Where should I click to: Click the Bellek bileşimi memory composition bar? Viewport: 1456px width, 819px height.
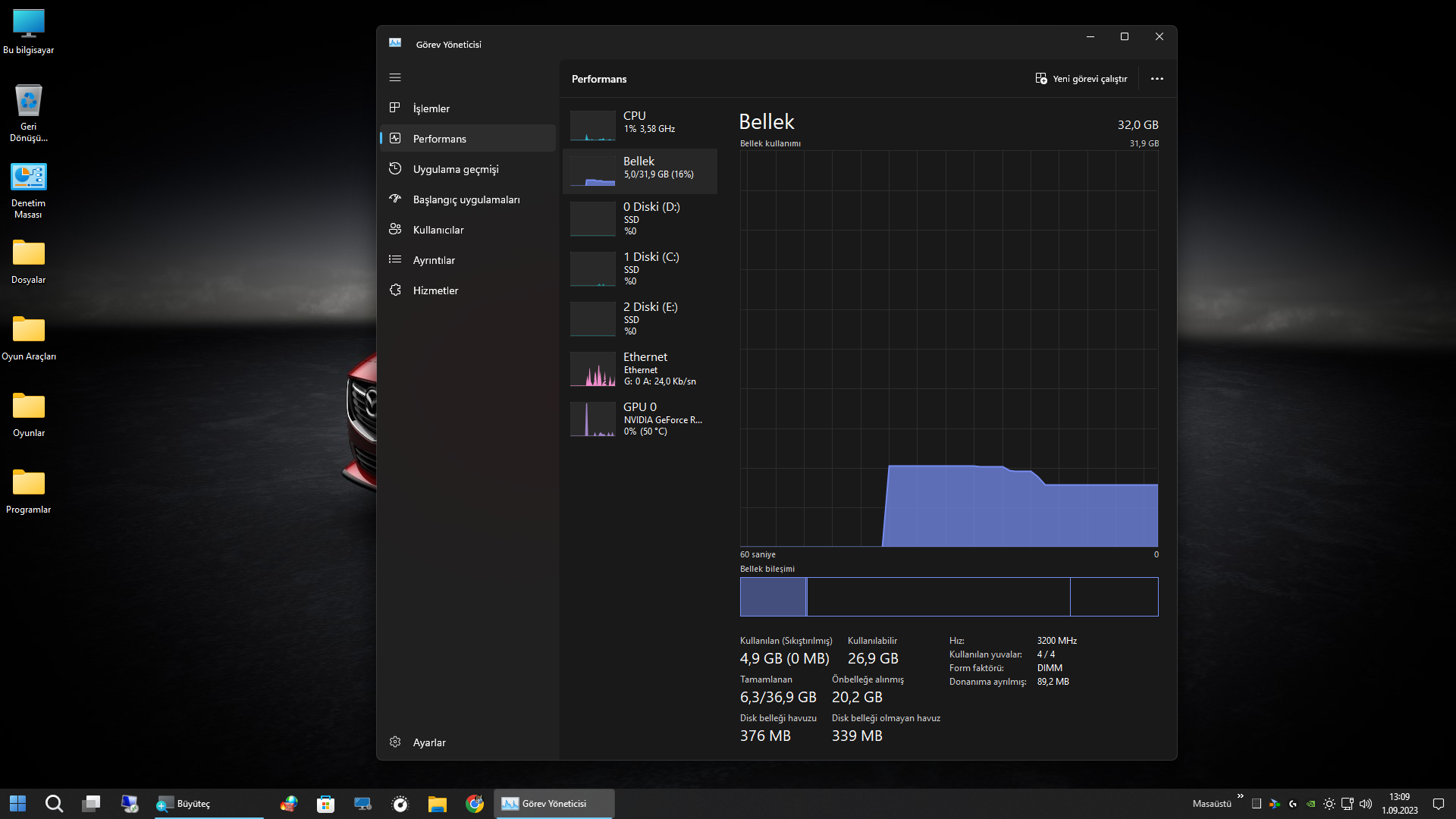tap(949, 597)
